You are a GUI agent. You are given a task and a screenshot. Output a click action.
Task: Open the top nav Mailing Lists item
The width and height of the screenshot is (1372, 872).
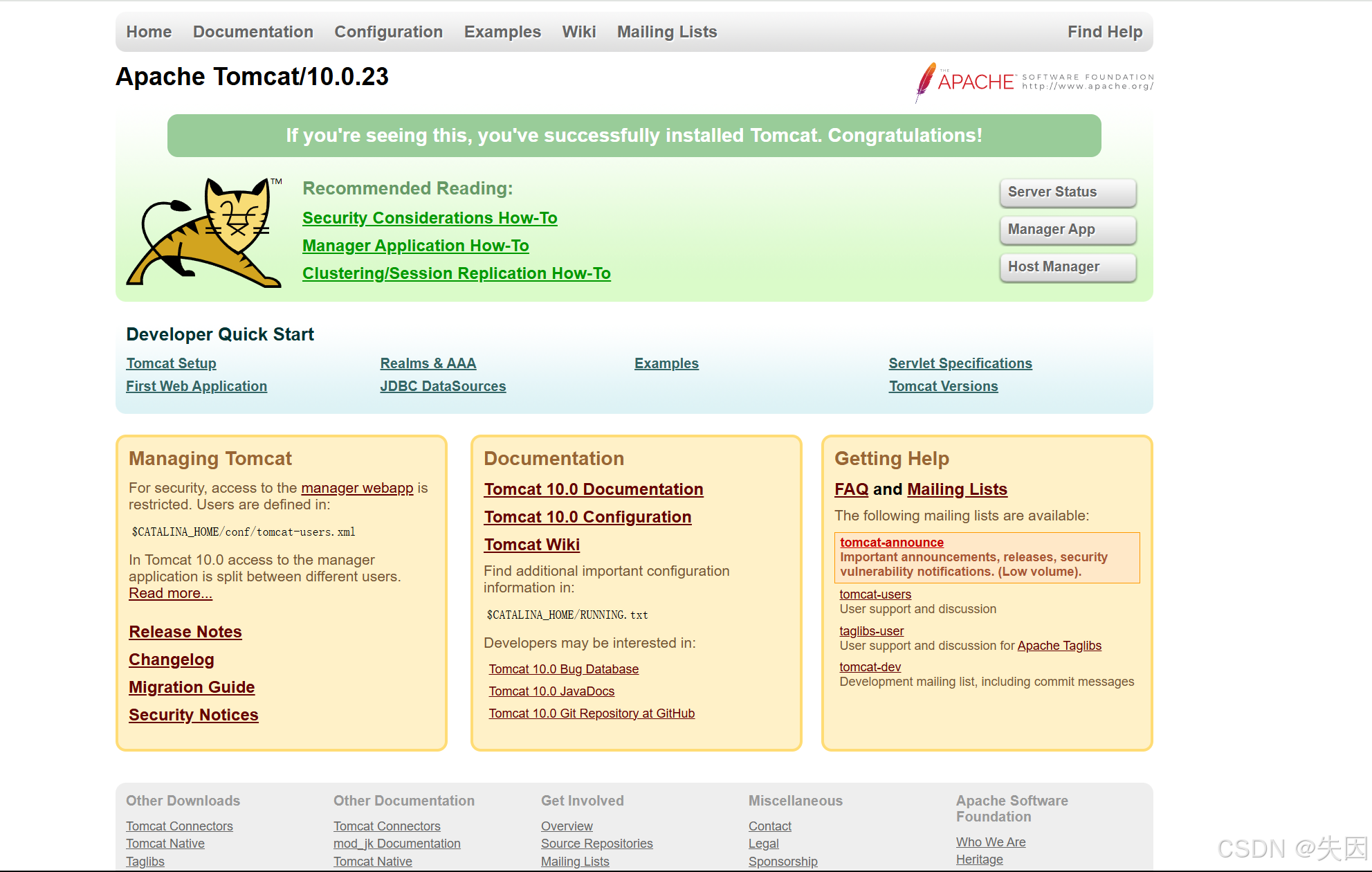point(667,32)
